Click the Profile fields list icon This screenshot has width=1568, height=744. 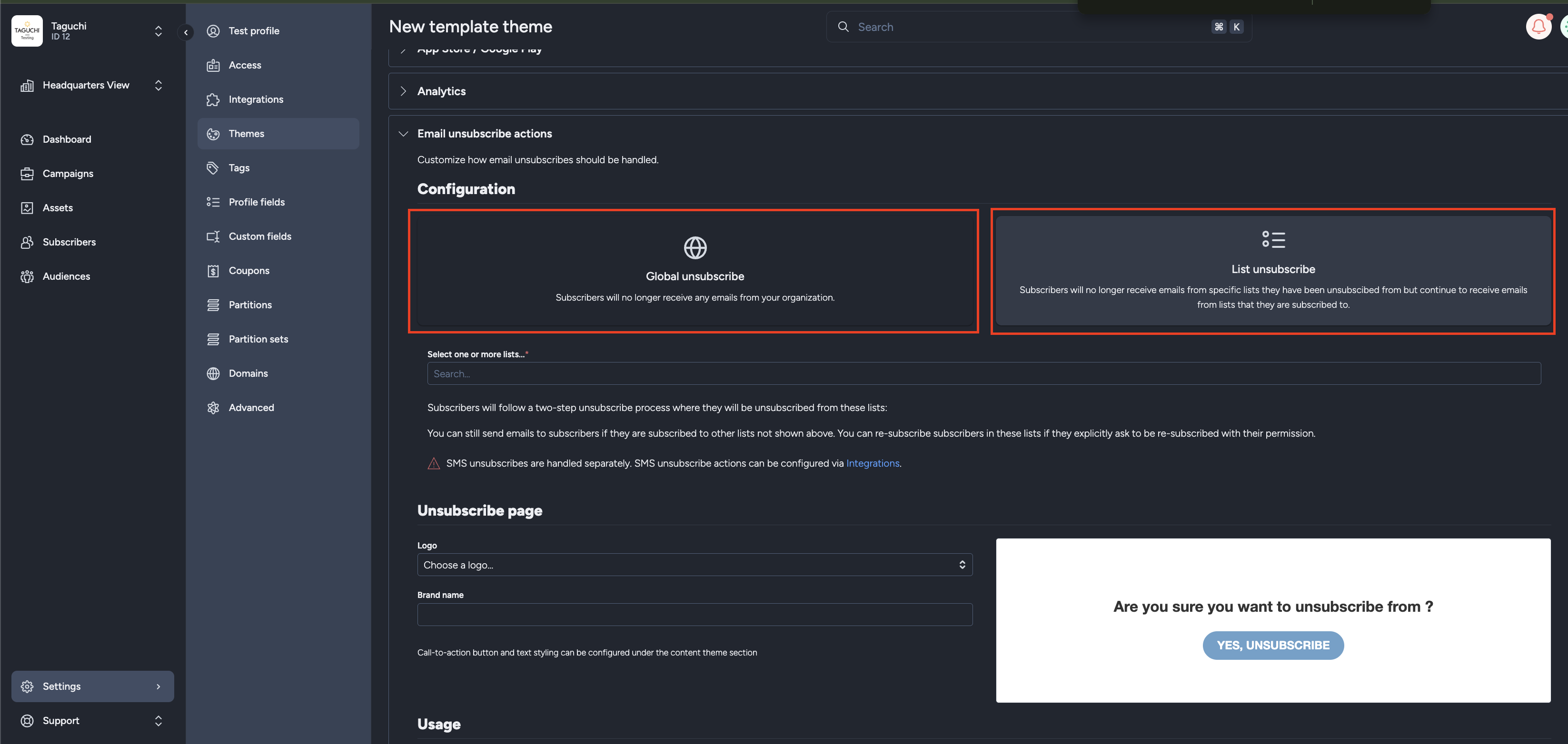[213, 202]
